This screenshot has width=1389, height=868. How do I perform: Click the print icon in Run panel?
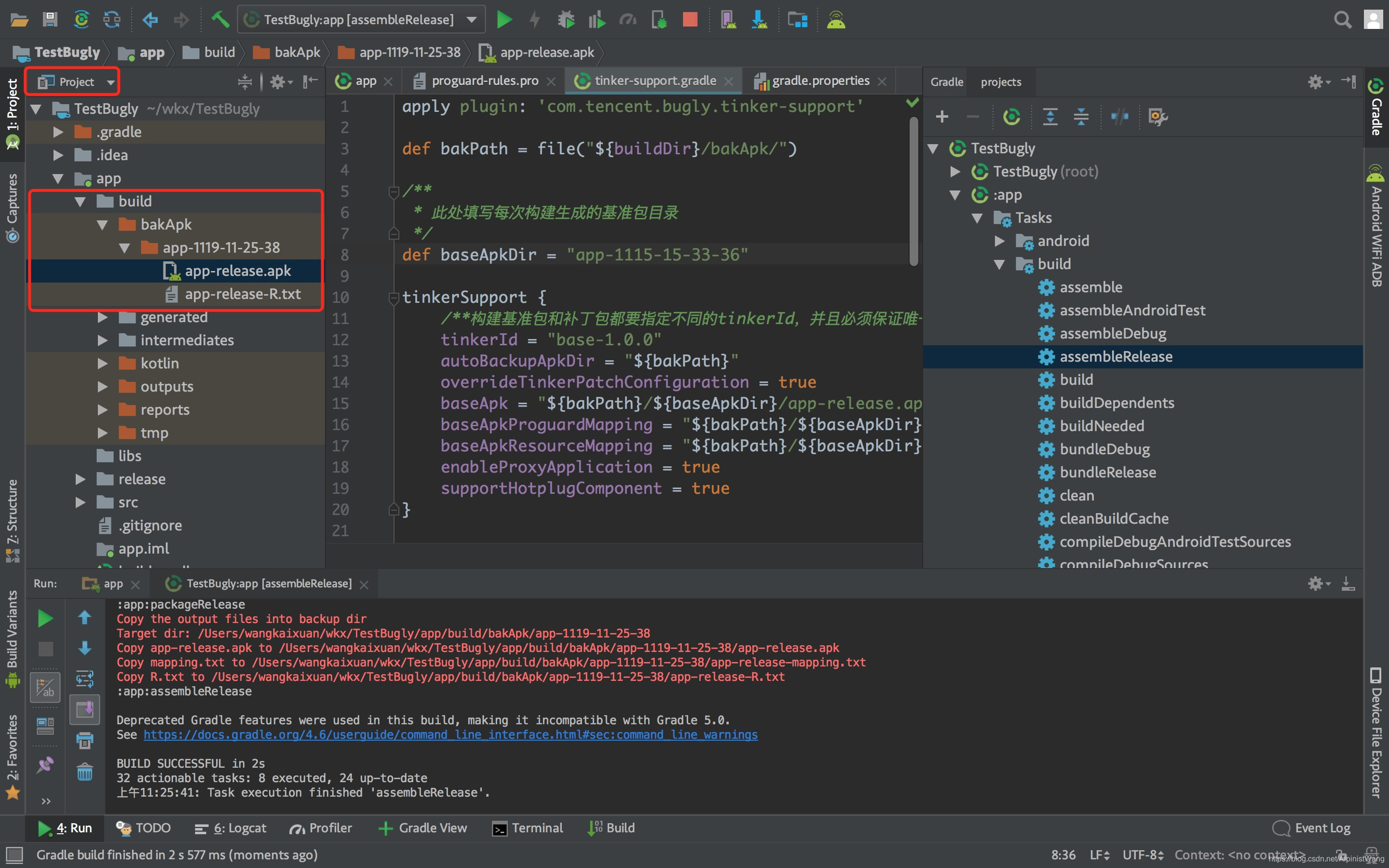click(x=84, y=741)
